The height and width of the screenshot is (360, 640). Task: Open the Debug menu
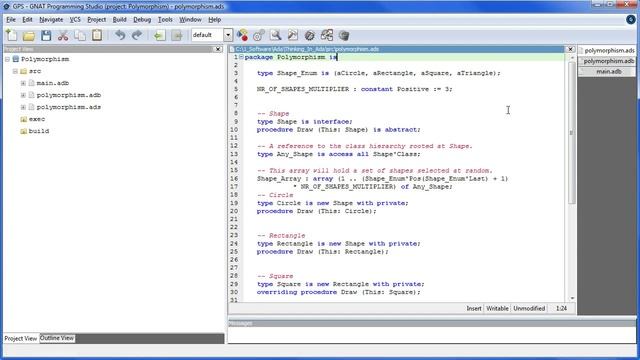[142, 20]
